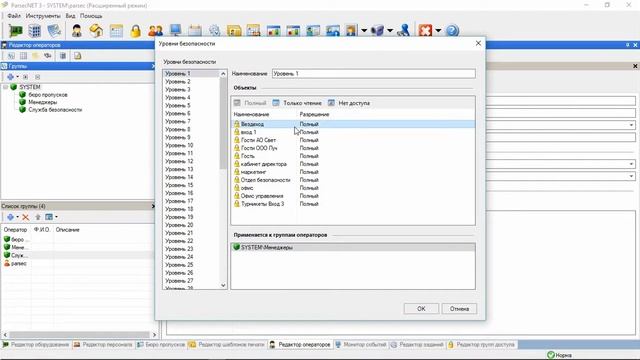Click the Разрешение column header
Image resolution: width=640 pixels, height=360 pixels.
314,115
